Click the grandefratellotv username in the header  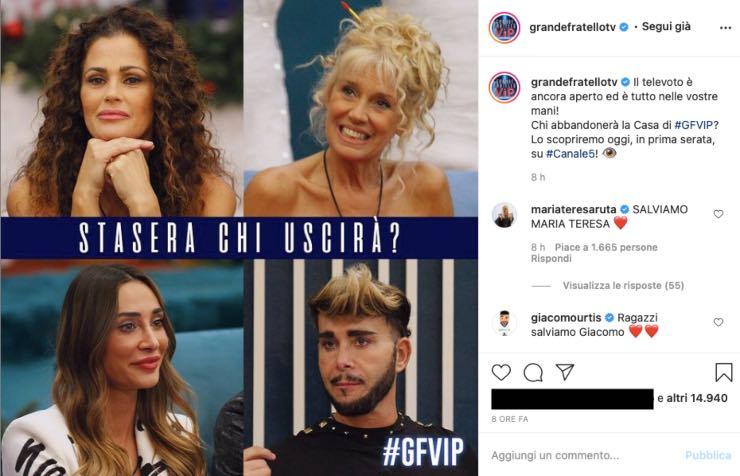[x=572, y=27]
